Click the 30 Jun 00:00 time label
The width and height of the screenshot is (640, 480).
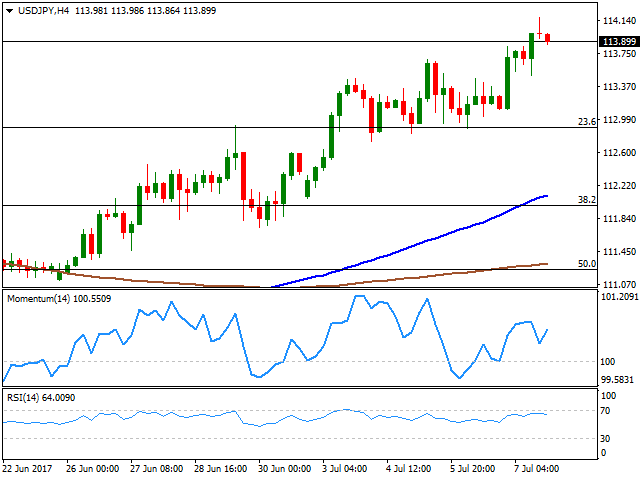click(287, 468)
